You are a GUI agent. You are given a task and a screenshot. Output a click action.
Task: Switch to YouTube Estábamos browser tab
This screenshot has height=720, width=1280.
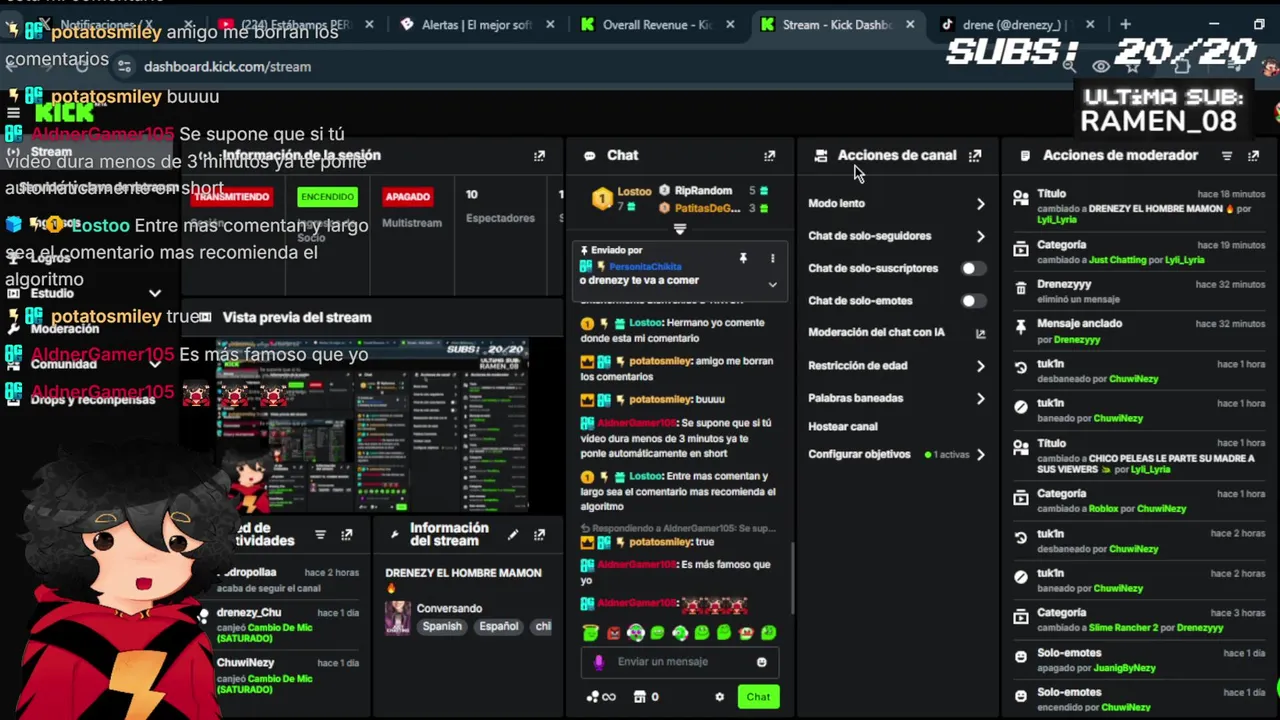[x=296, y=24]
